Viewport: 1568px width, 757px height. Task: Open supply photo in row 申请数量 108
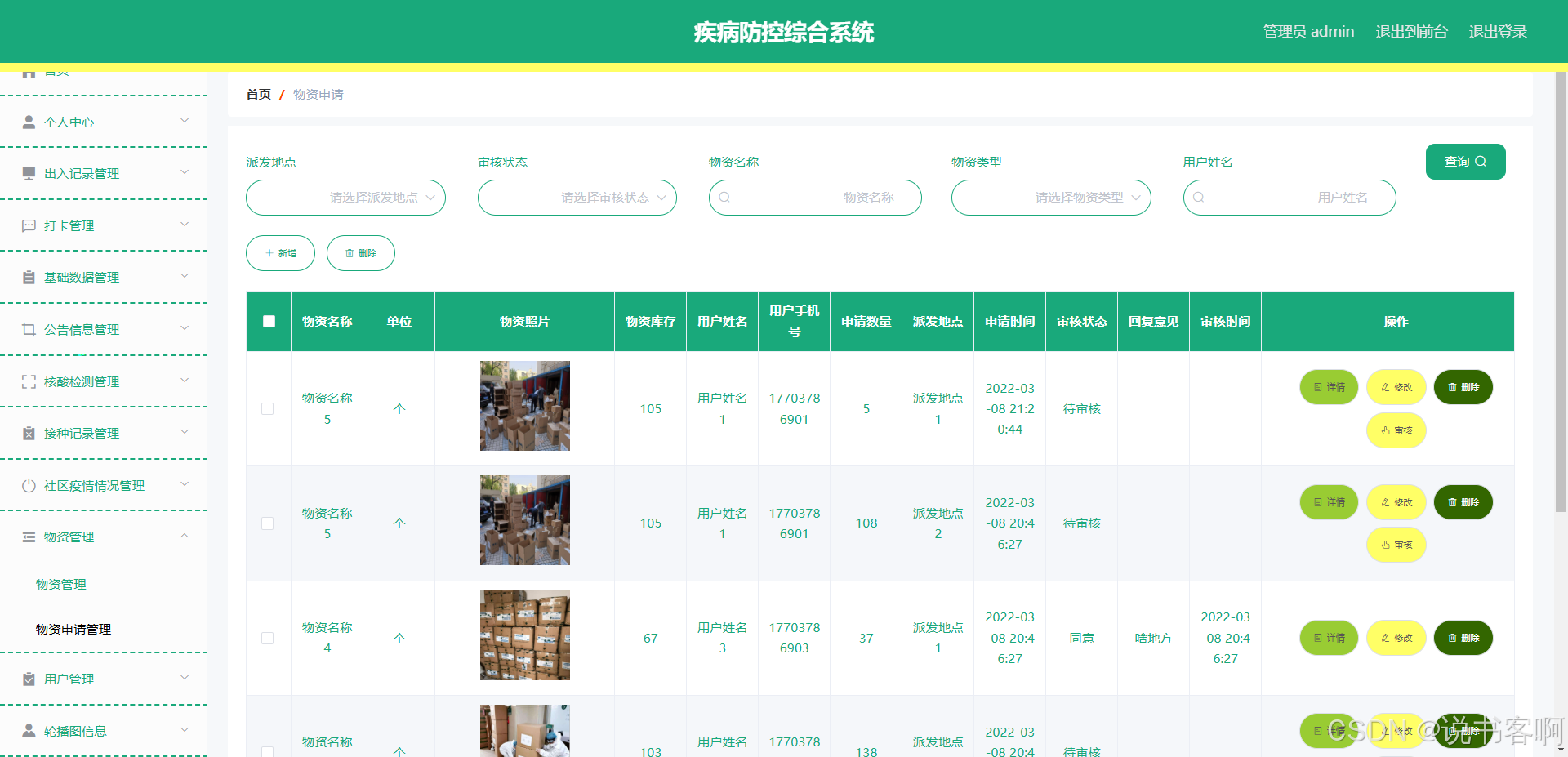tap(524, 520)
